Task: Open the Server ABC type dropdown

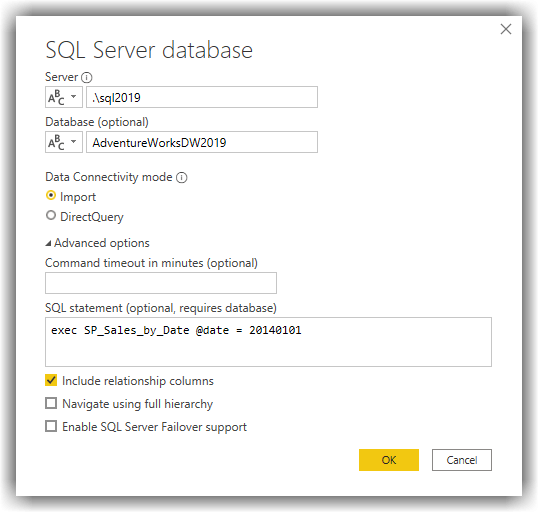Action: pos(64,97)
